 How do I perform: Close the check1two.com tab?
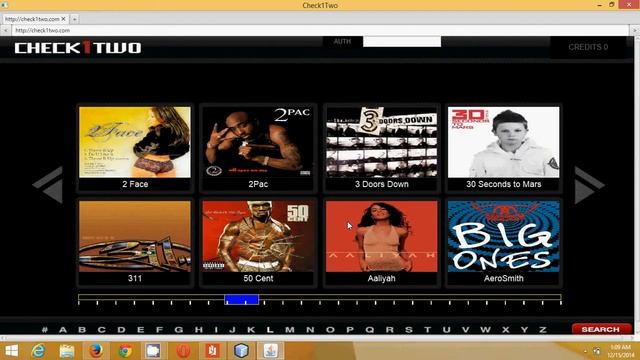click(x=63, y=19)
